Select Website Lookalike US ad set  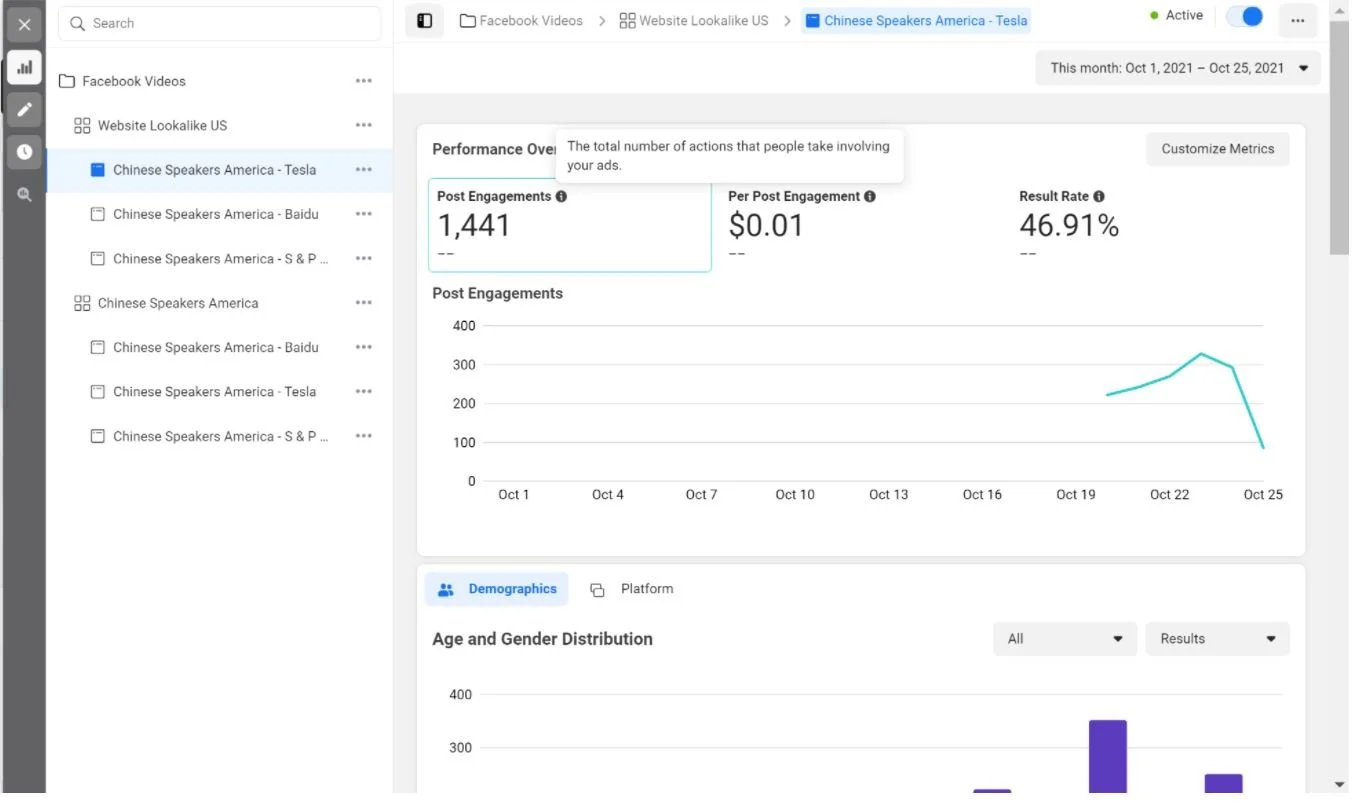coord(219,125)
